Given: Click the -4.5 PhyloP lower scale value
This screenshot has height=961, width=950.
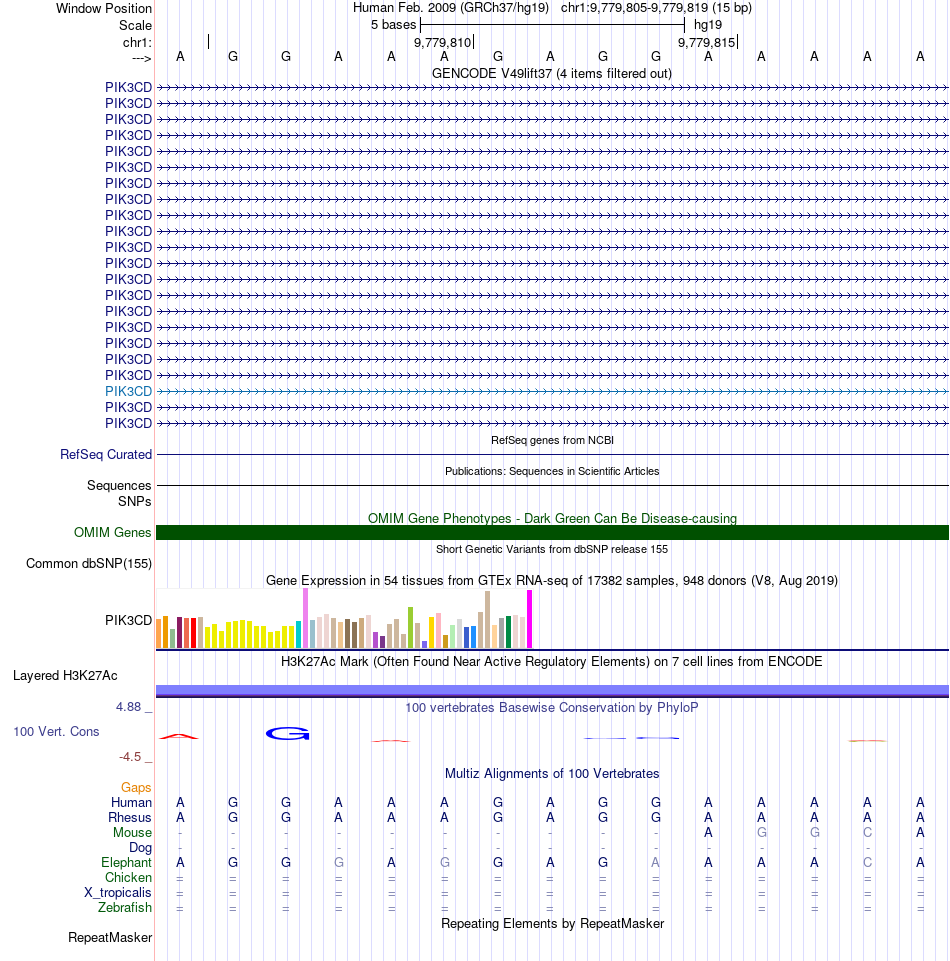Looking at the screenshot, I should pos(130,757).
